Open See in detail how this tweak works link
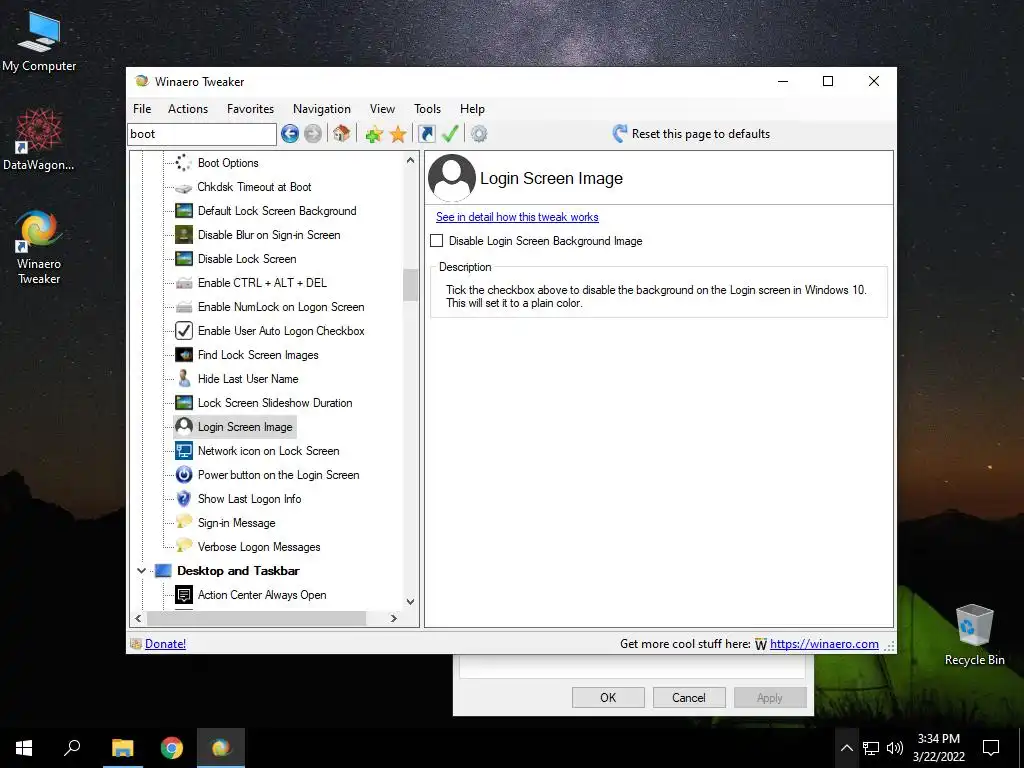This screenshot has height=768, width=1024. pos(517,217)
